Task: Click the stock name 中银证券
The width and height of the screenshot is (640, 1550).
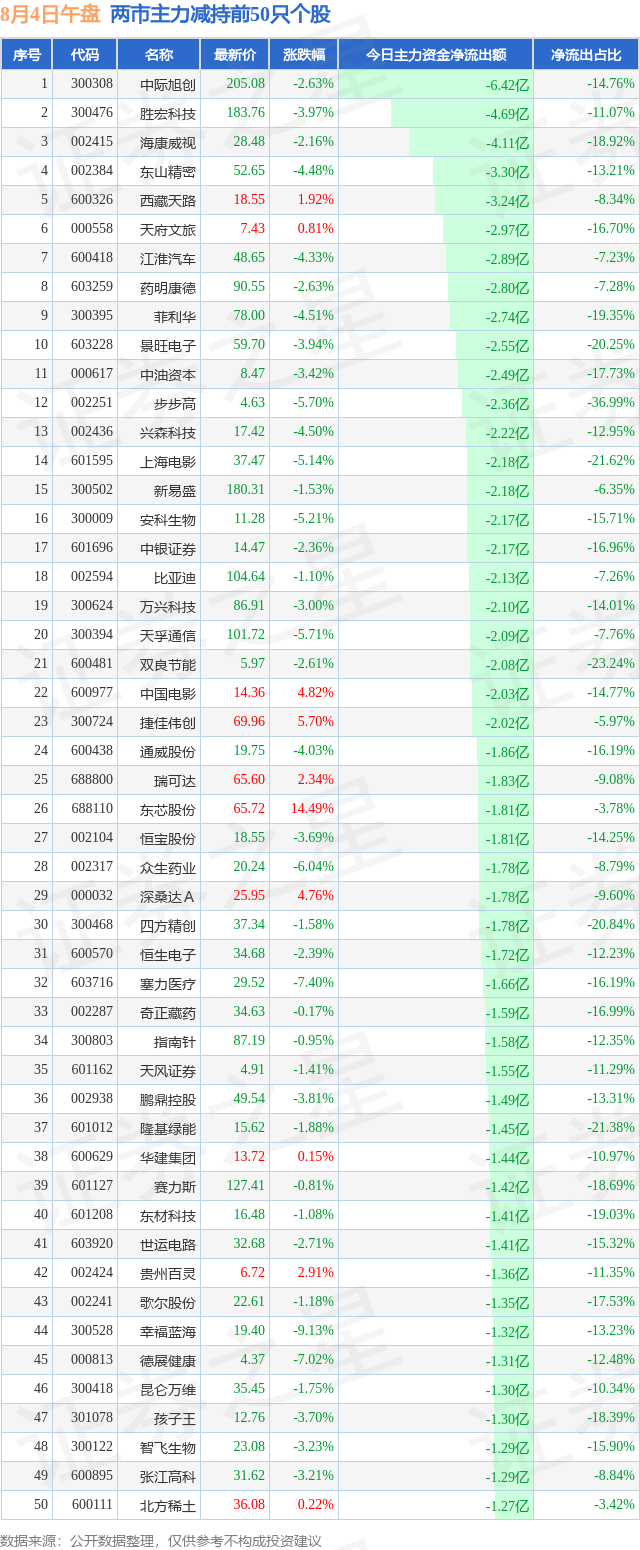Action: pyautogui.click(x=168, y=548)
